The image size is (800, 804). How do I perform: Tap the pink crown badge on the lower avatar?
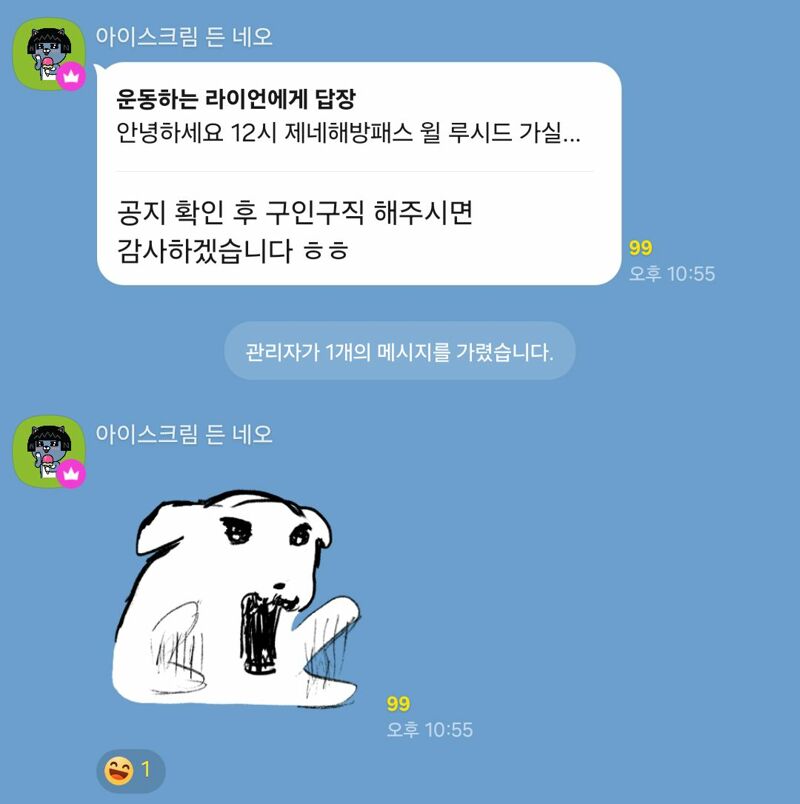click(x=71, y=474)
